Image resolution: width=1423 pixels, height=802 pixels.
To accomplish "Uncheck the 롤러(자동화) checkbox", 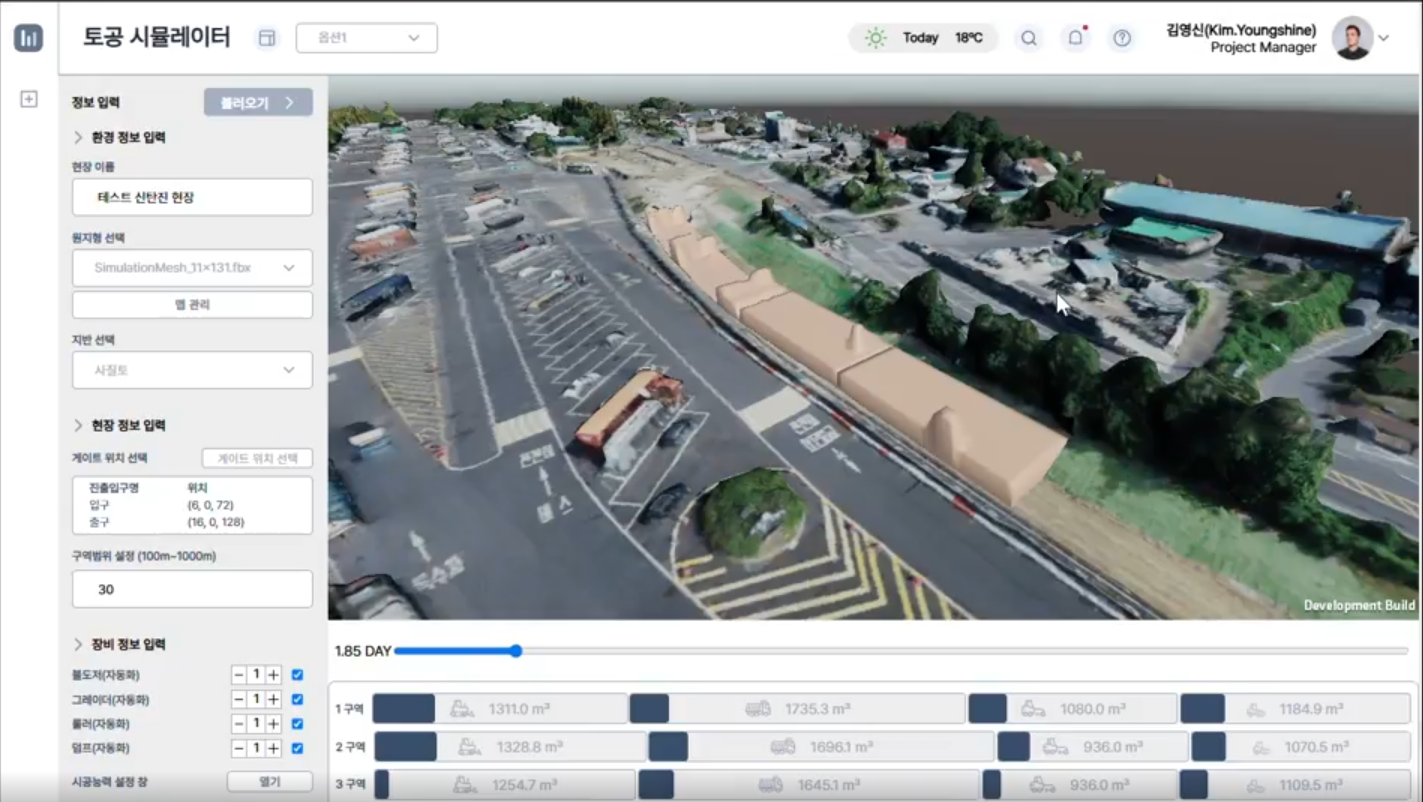I will 297,723.
